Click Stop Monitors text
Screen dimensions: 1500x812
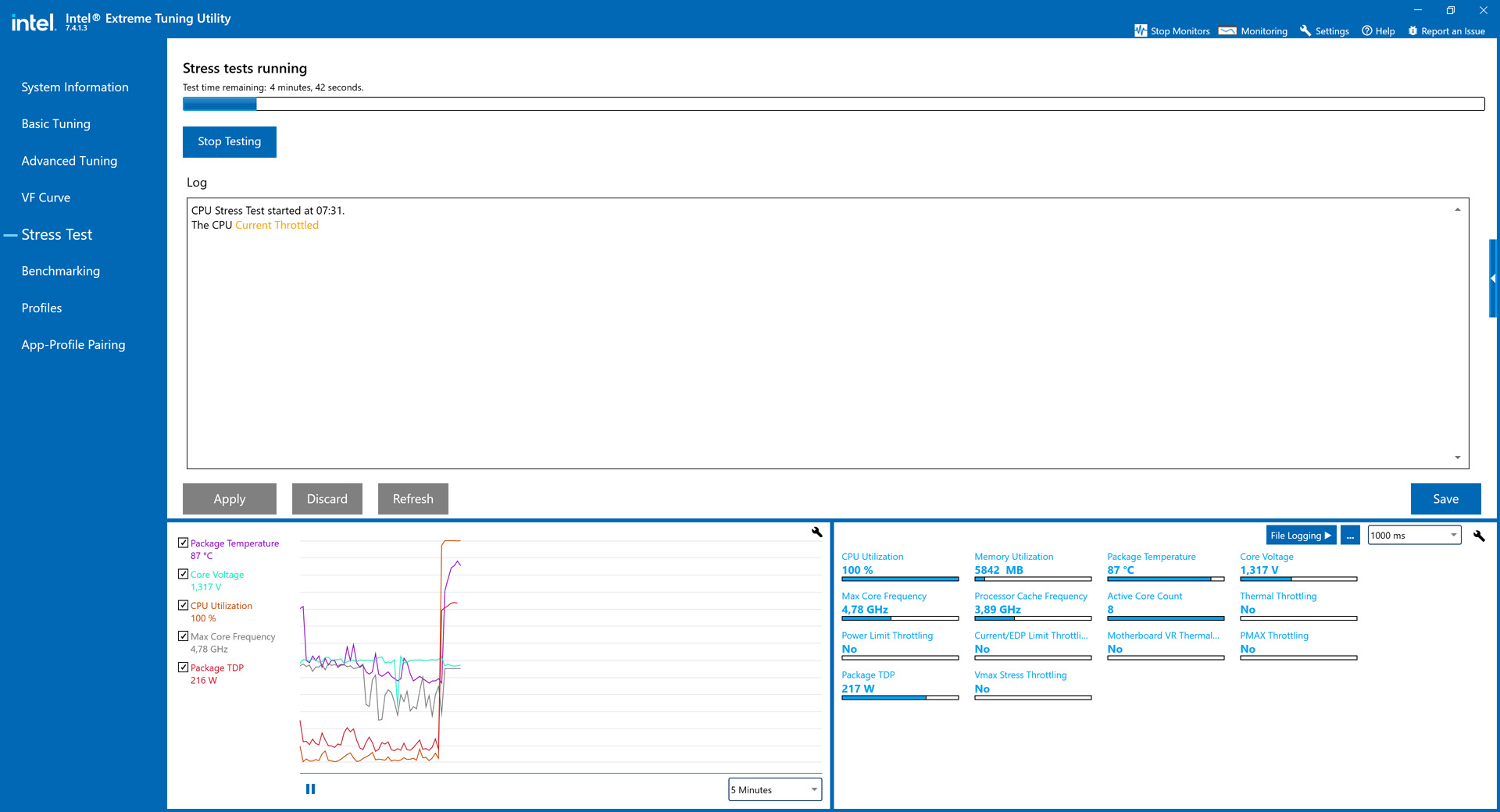[x=1180, y=31]
